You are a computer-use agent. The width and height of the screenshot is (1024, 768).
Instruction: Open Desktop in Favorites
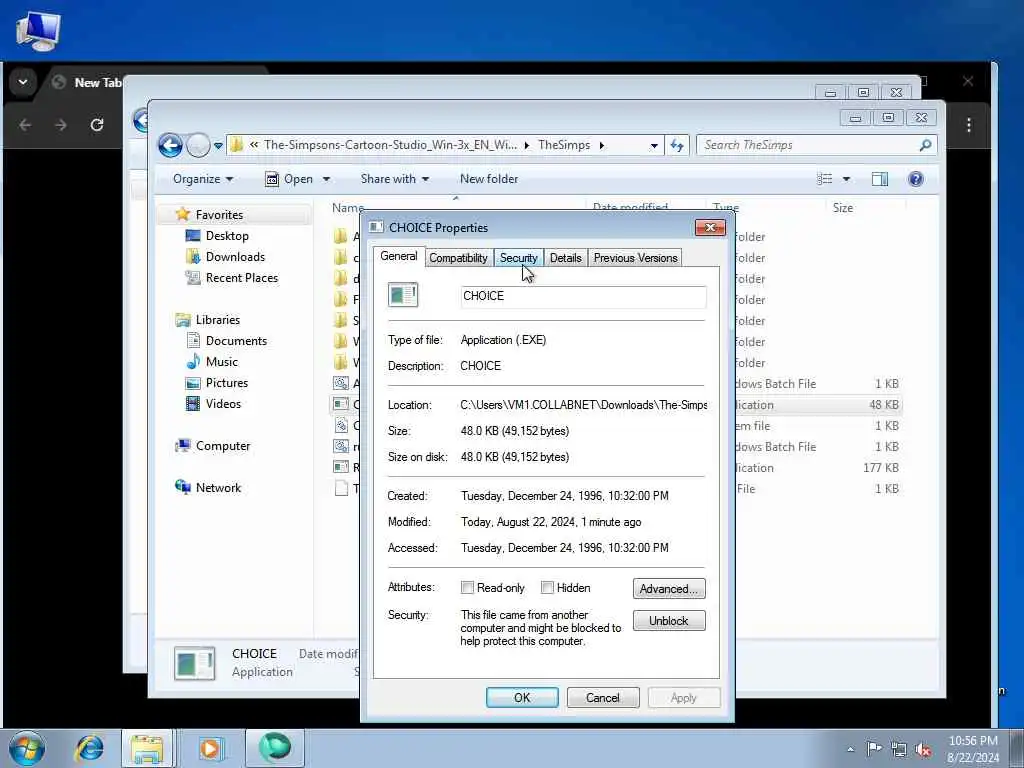click(227, 236)
